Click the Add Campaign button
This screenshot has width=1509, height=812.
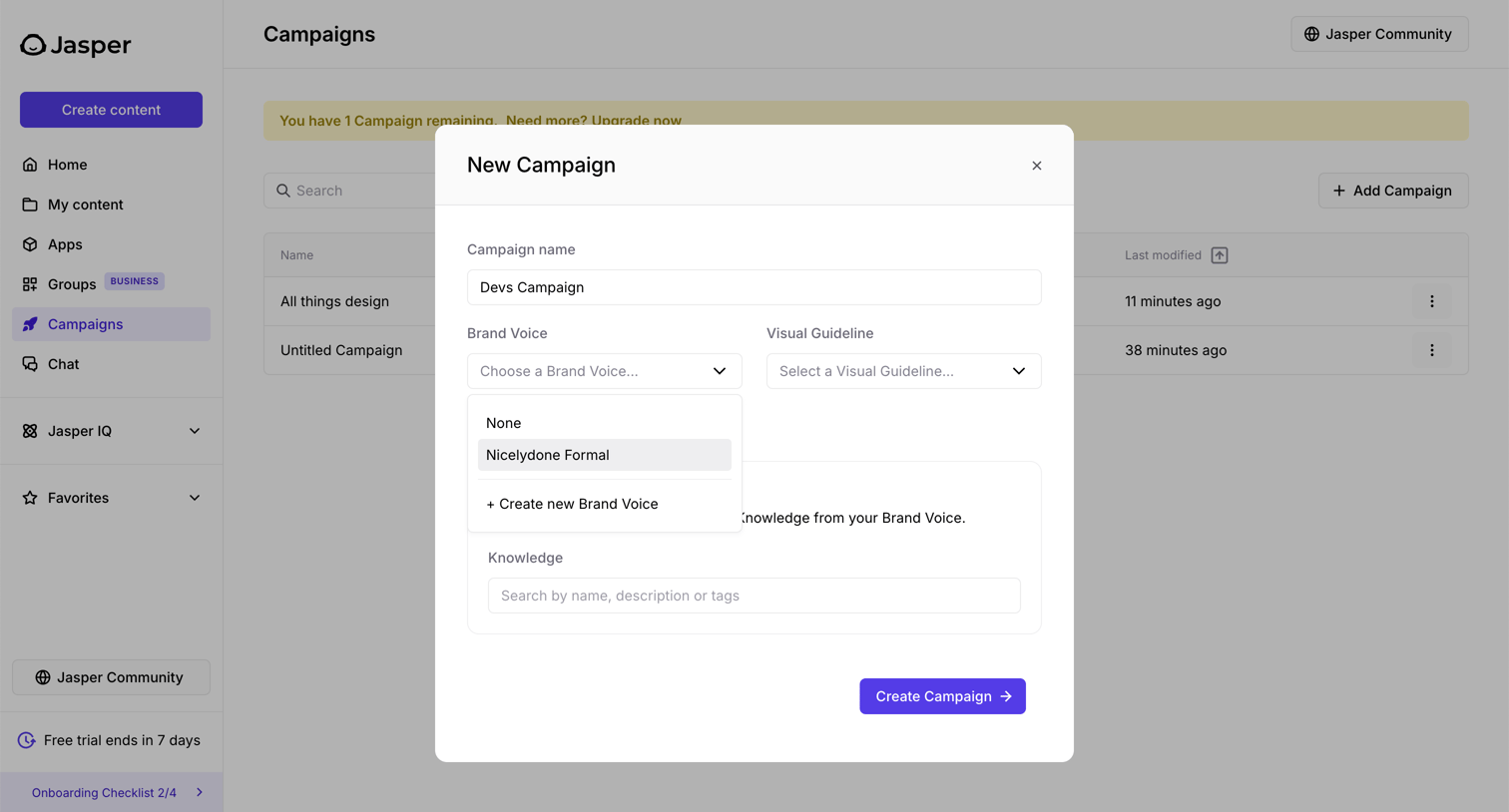coord(1393,191)
